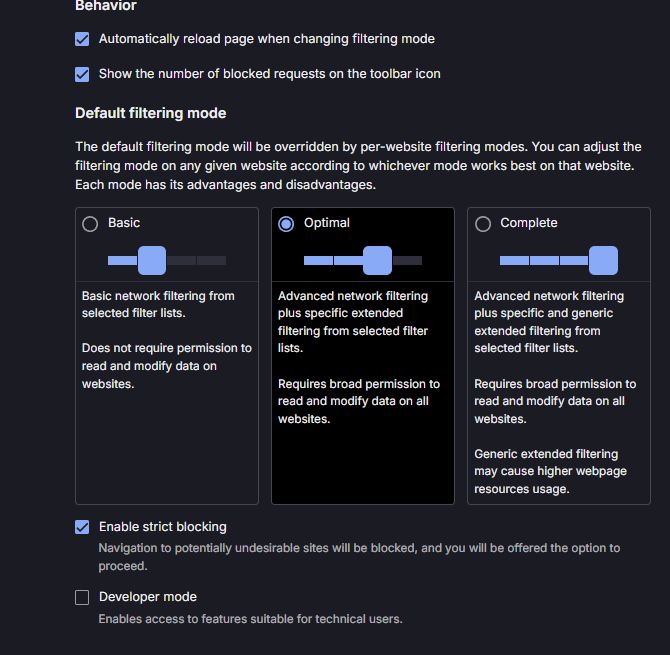Click the 'Enable strict blocking' label text
The width and height of the screenshot is (670, 655).
[163, 527]
